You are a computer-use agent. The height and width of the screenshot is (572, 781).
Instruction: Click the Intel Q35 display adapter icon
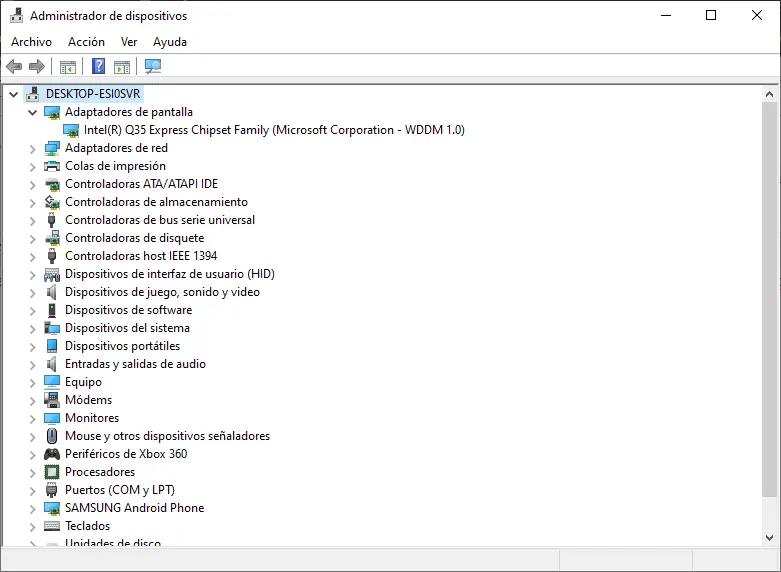click(72, 130)
